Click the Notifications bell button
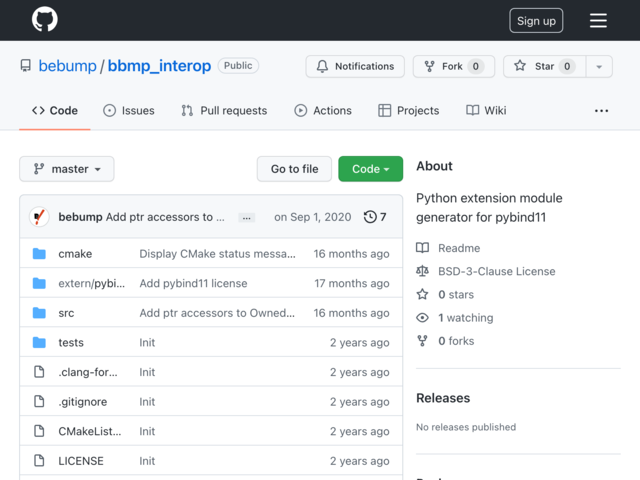640x480 pixels. click(355, 66)
